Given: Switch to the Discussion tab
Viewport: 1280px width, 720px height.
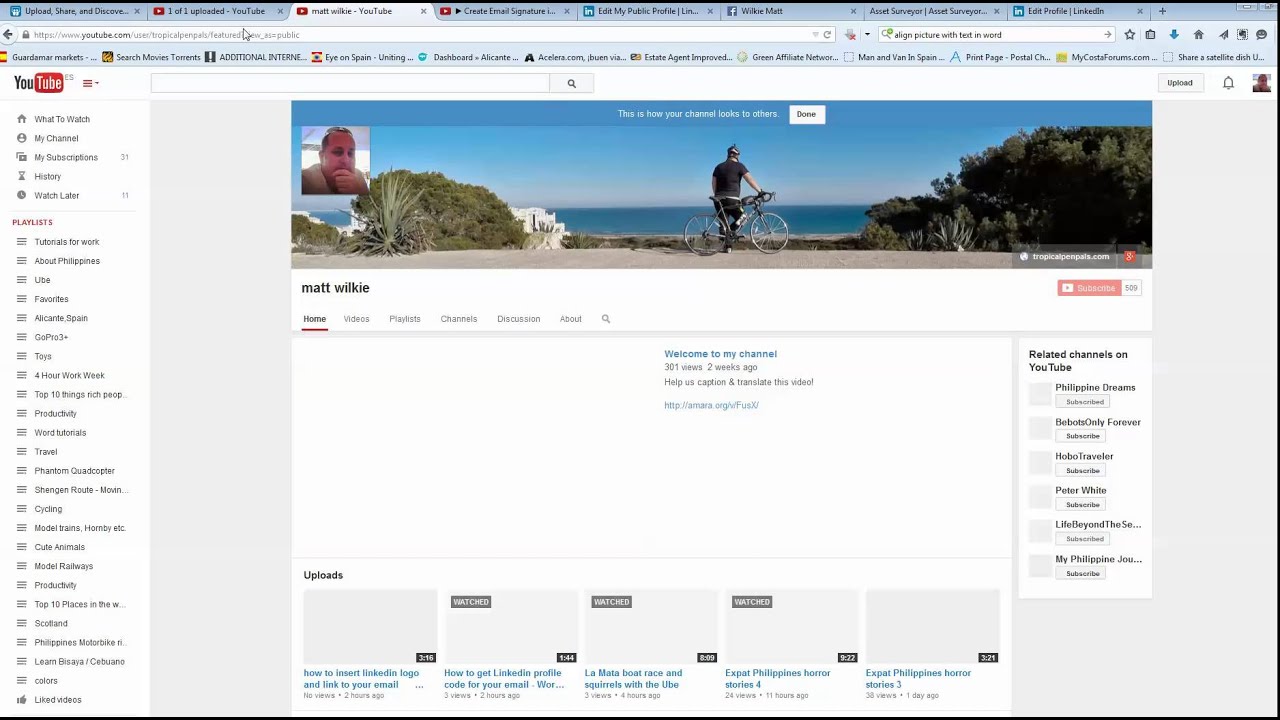Looking at the screenshot, I should (x=518, y=319).
